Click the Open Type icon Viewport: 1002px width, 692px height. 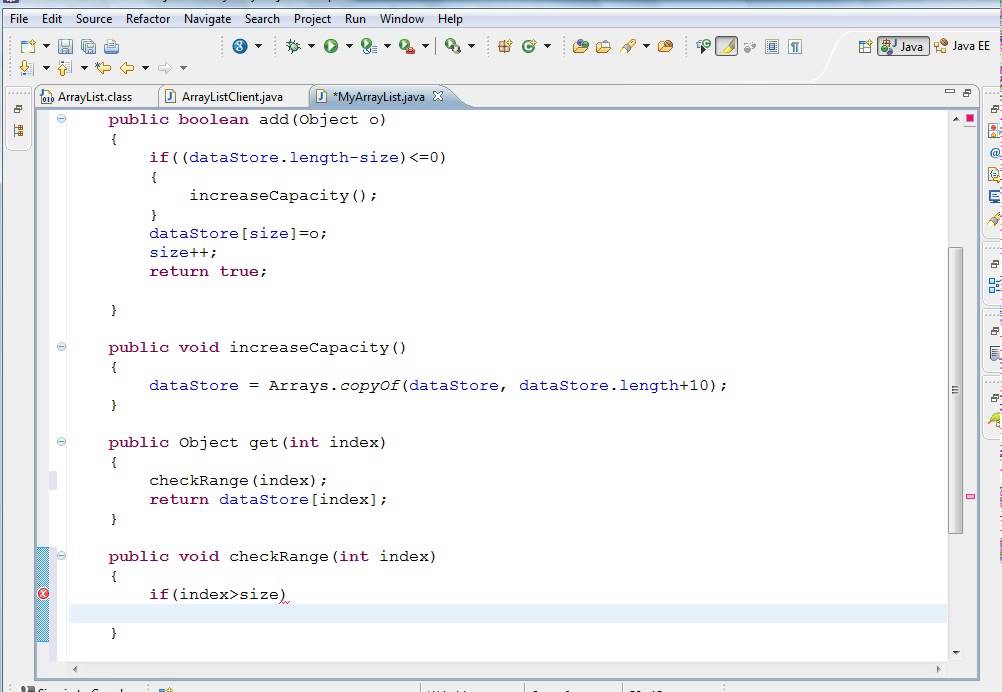580,46
